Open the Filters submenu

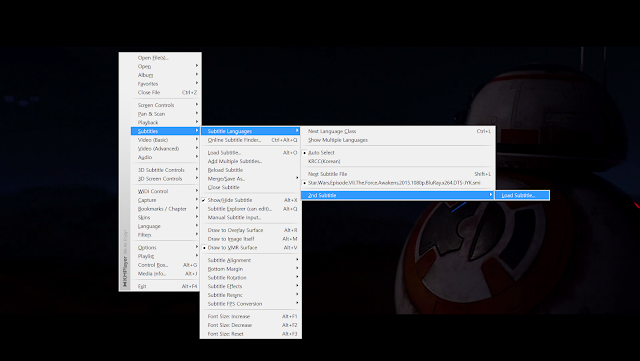[165, 235]
